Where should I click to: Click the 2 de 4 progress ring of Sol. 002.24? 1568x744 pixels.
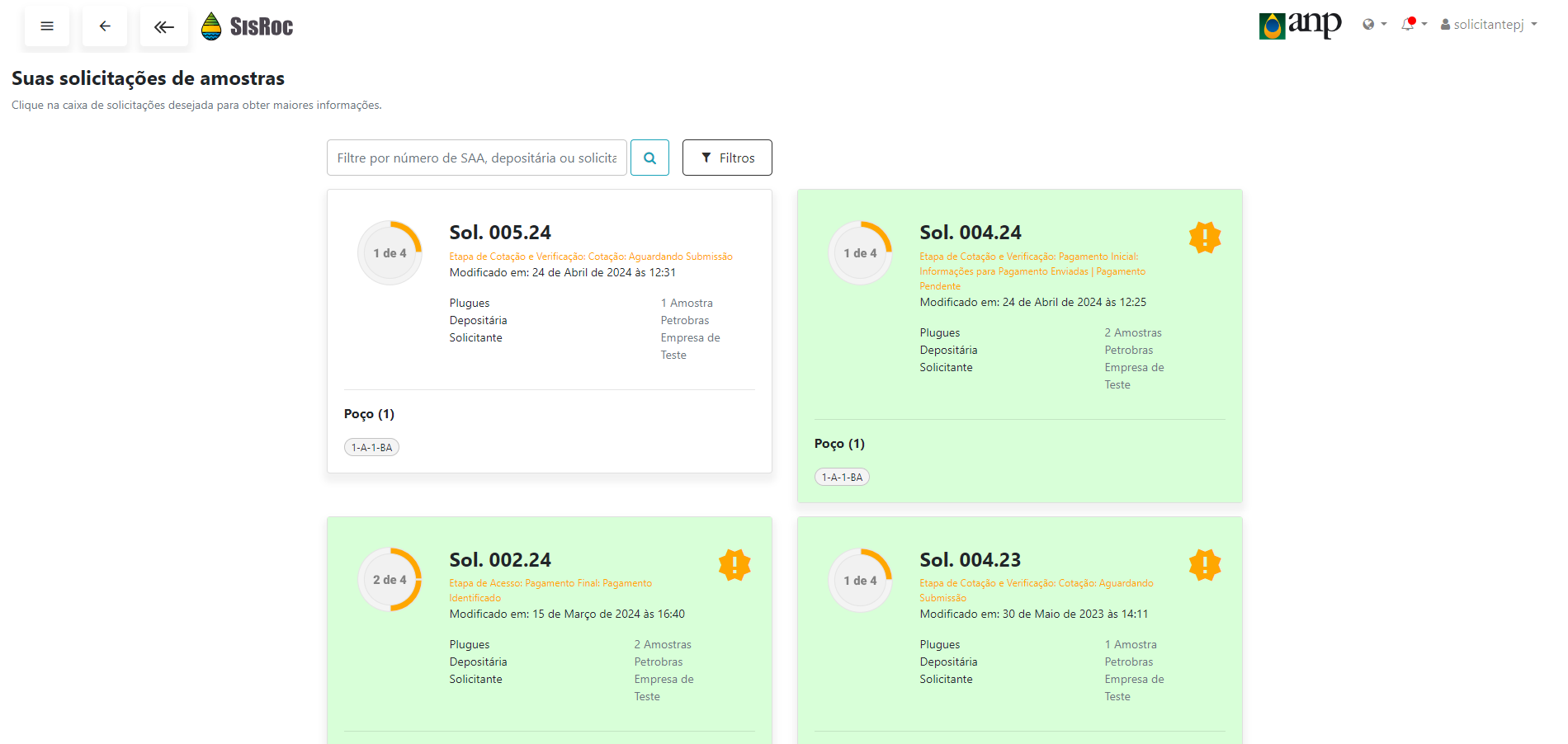[390, 580]
